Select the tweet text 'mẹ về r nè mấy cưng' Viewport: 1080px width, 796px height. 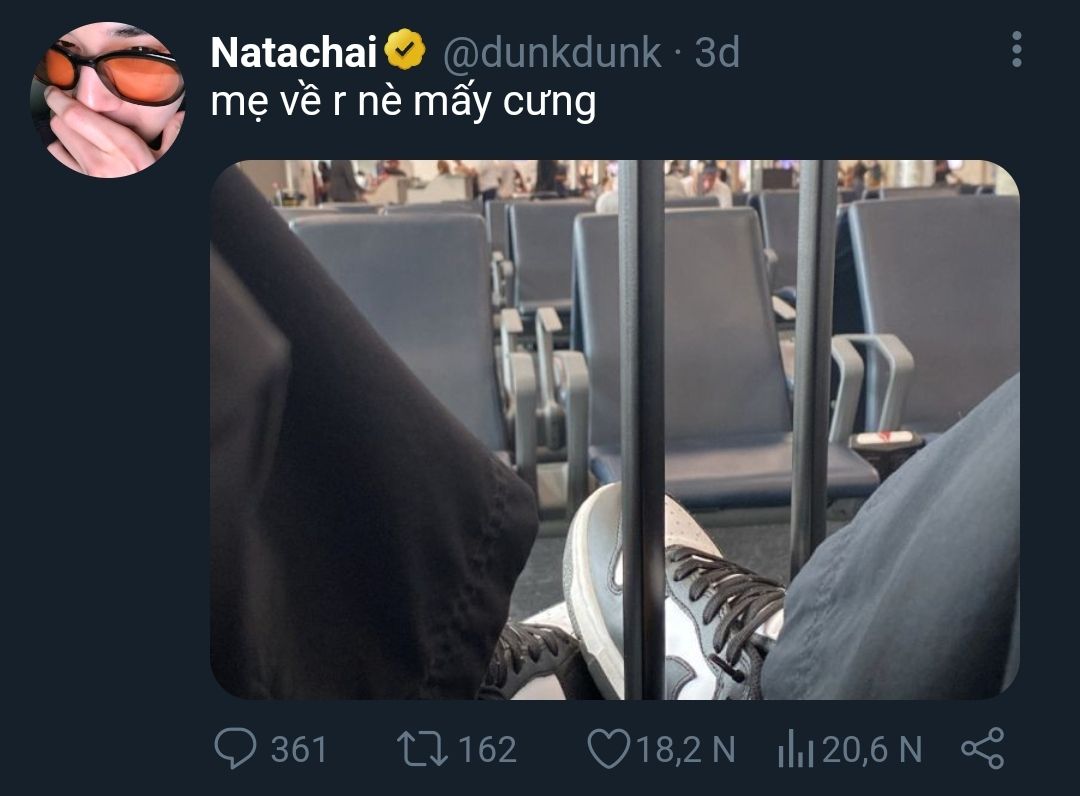pyautogui.click(x=403, y=102)
